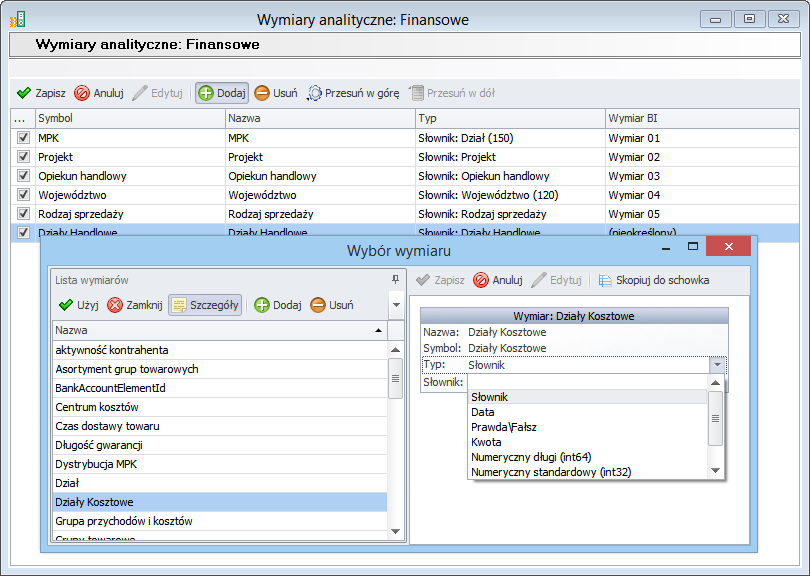This screenshot has height=576, width=810.
Task: Click Zapisz in the main Finansowe toolbar
Action: click(x=41, y=93)
